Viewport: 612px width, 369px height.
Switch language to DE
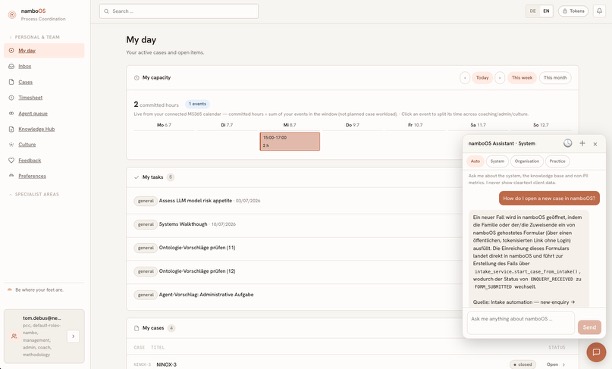click(533, 11)
